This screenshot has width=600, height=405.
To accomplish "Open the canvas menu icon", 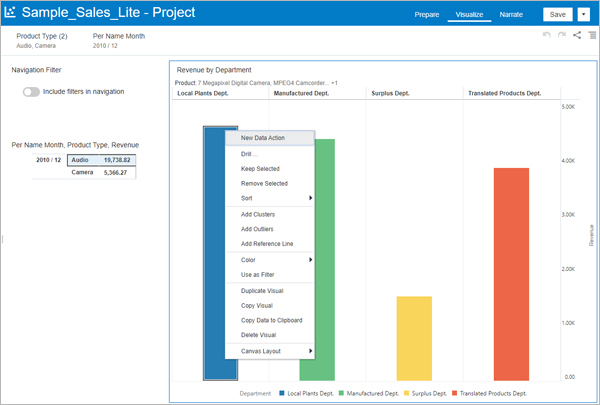I will (x=592, y=35).
